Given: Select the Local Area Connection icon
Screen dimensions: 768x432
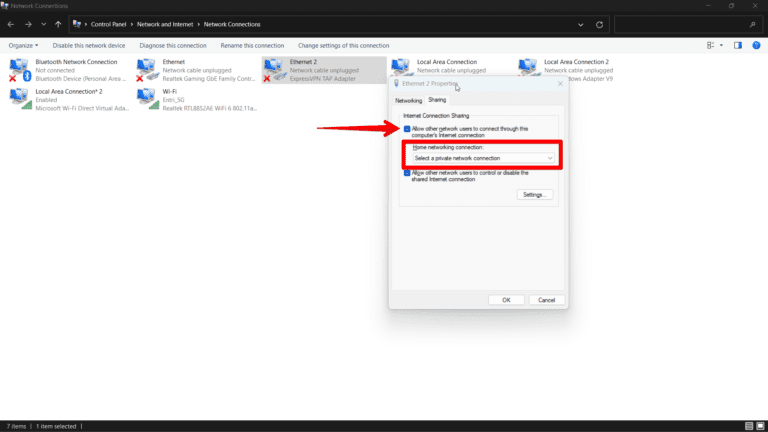Looking at the screenshot, I should pos(401,66).
